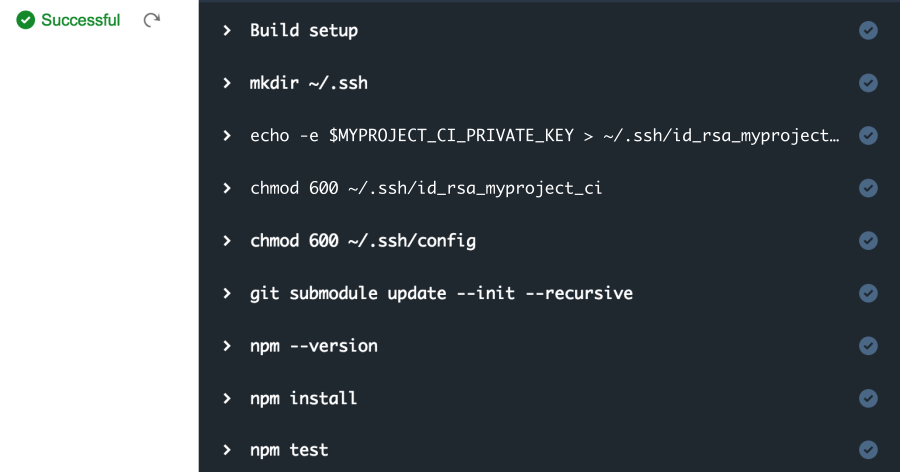Screen dimensions: 900x472
Task: Click the Build setup step success checkmark
Action: [x=868, y=30]
